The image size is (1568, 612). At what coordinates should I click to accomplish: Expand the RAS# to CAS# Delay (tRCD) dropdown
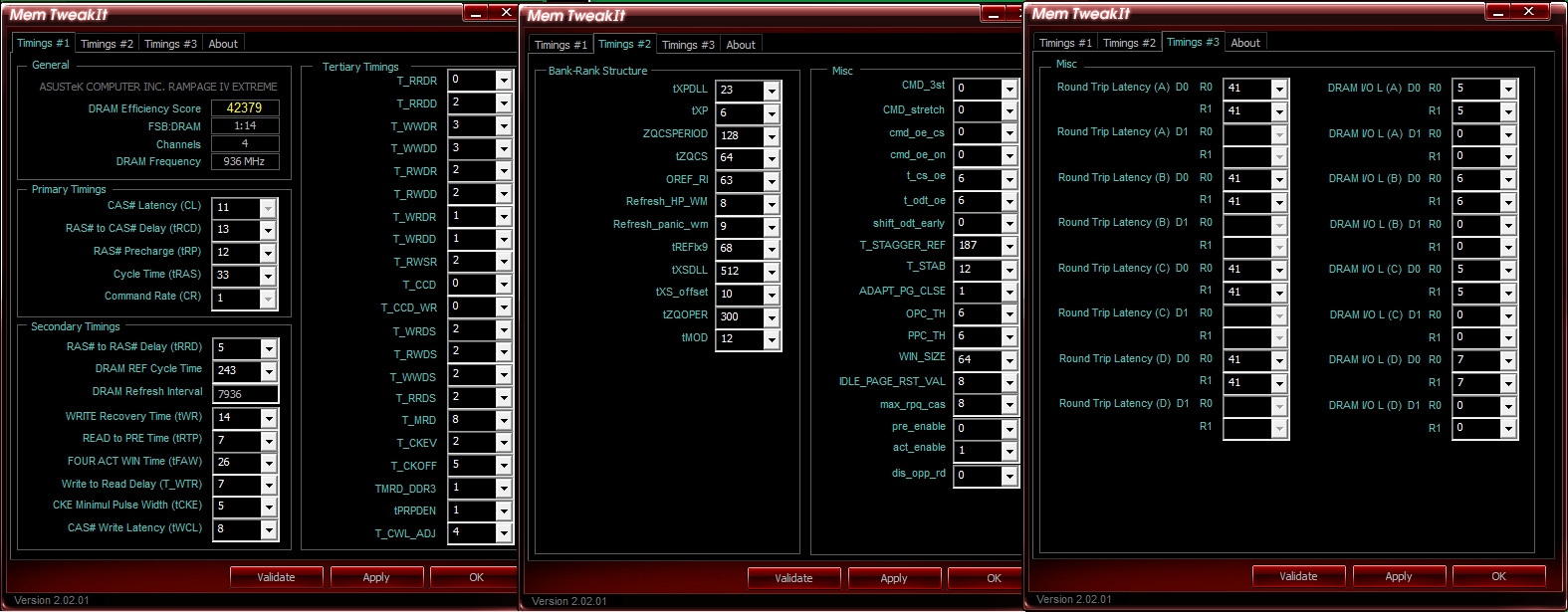[x=268, y=230]
